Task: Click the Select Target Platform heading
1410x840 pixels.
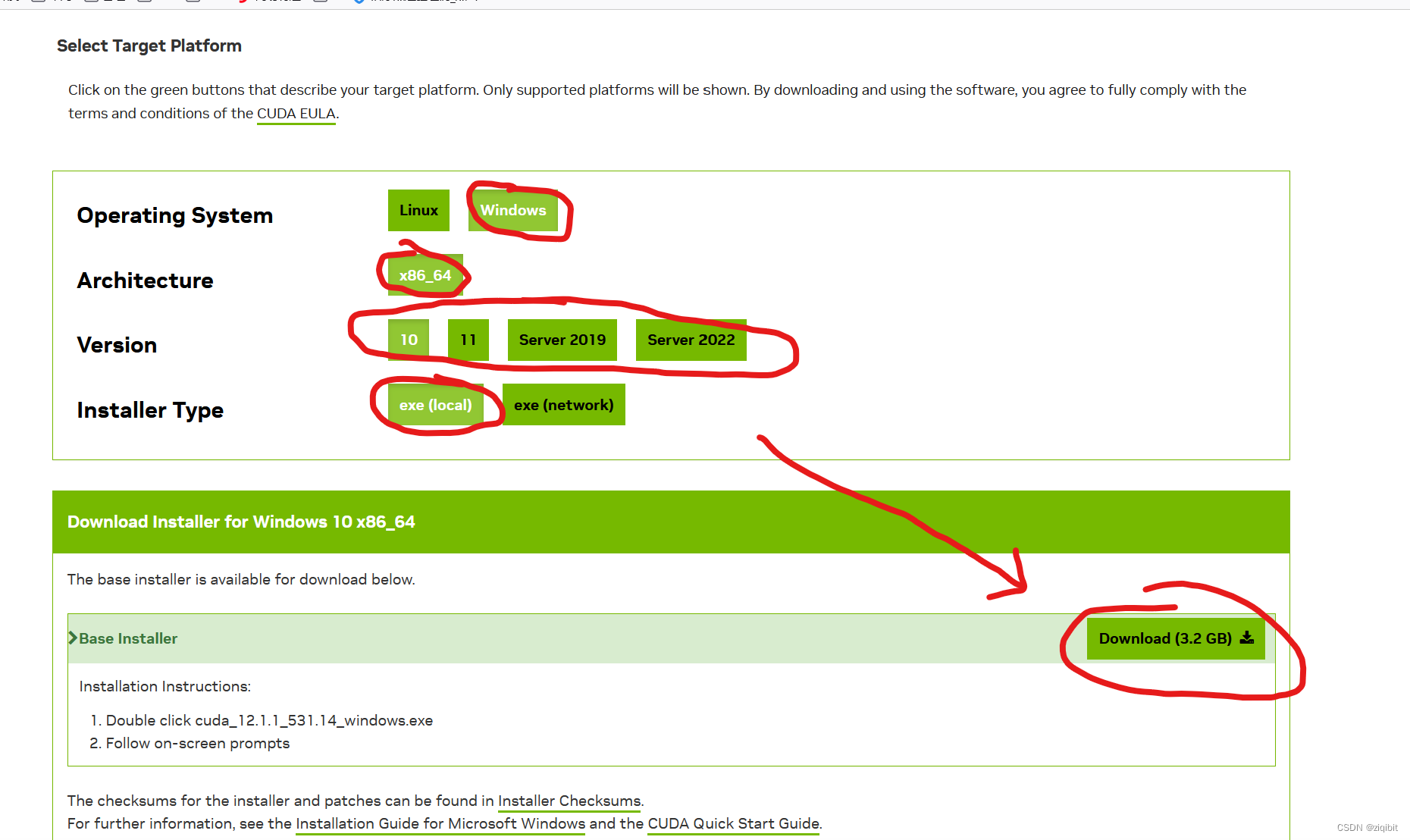Action: click(149, 45)
